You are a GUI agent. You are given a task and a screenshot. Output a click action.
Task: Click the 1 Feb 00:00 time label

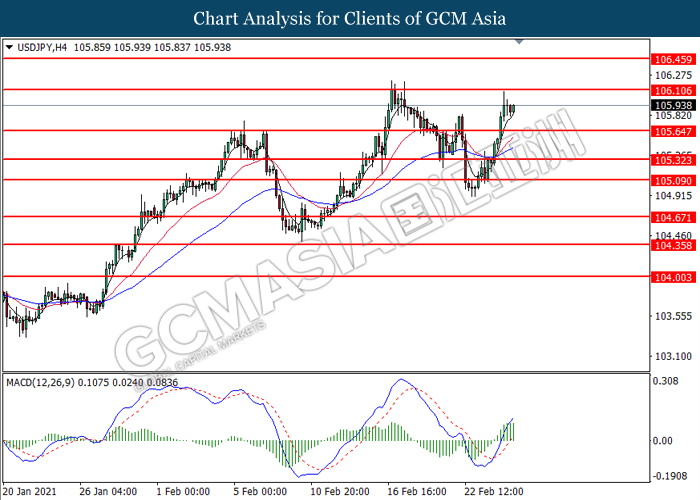point(183,492)
